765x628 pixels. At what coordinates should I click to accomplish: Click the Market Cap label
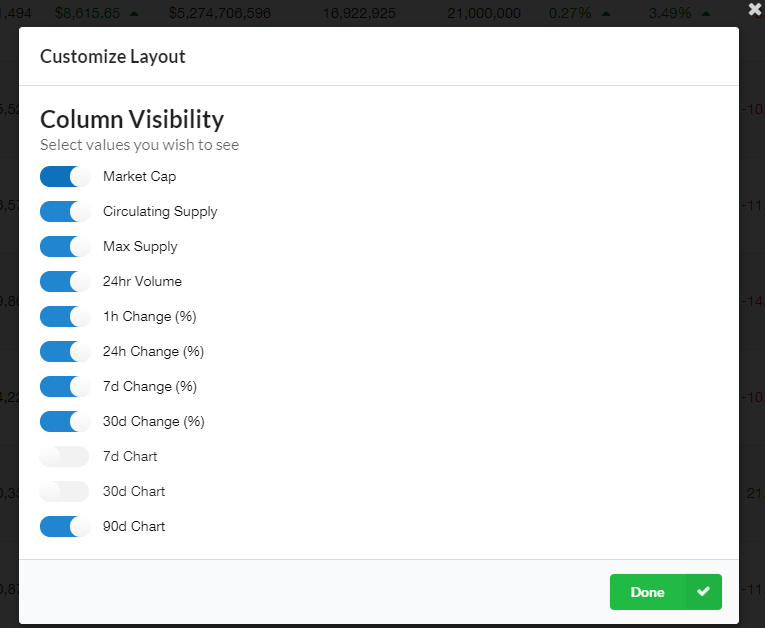pos(140,176)
